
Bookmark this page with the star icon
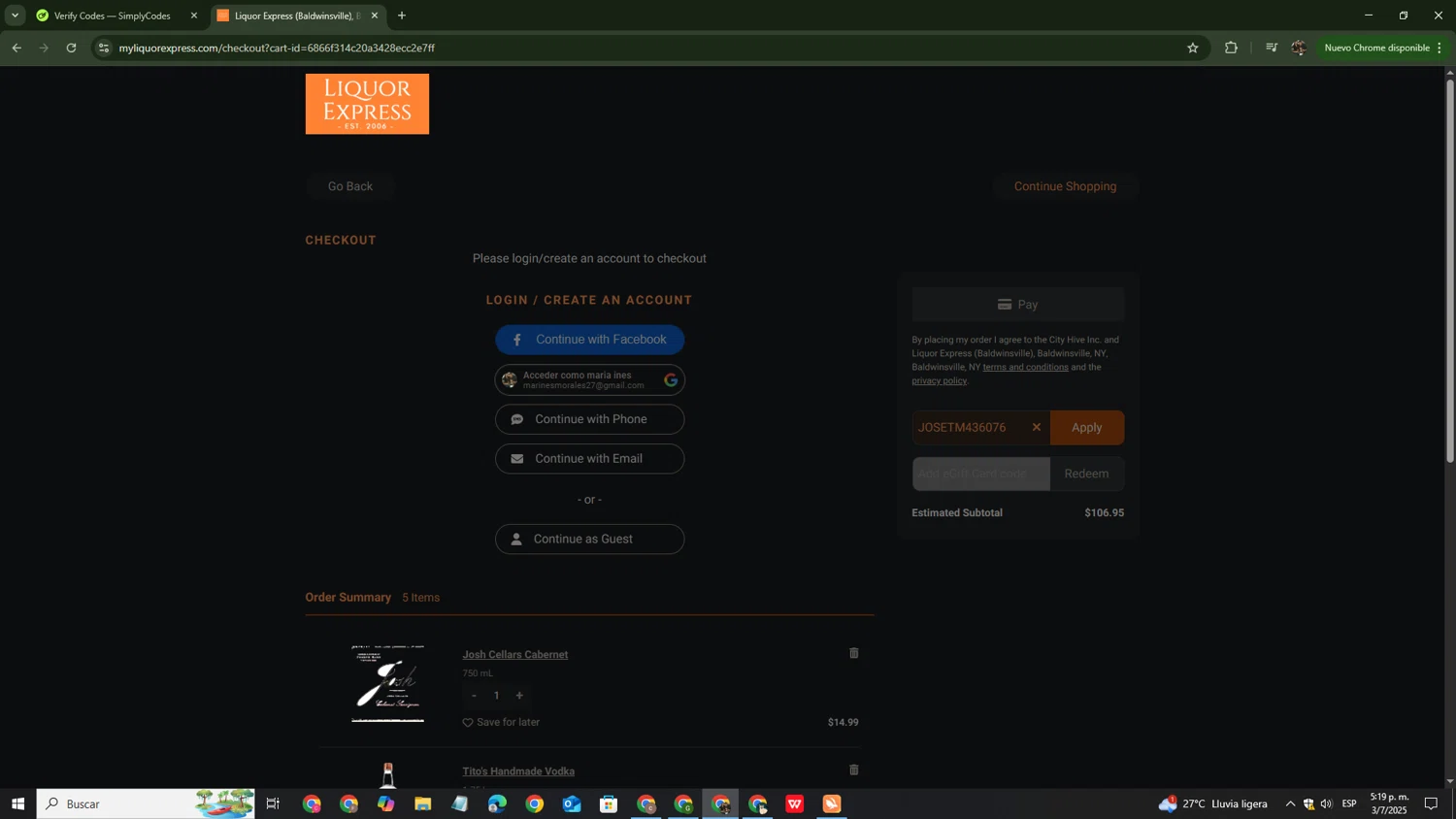point(1192,48)
